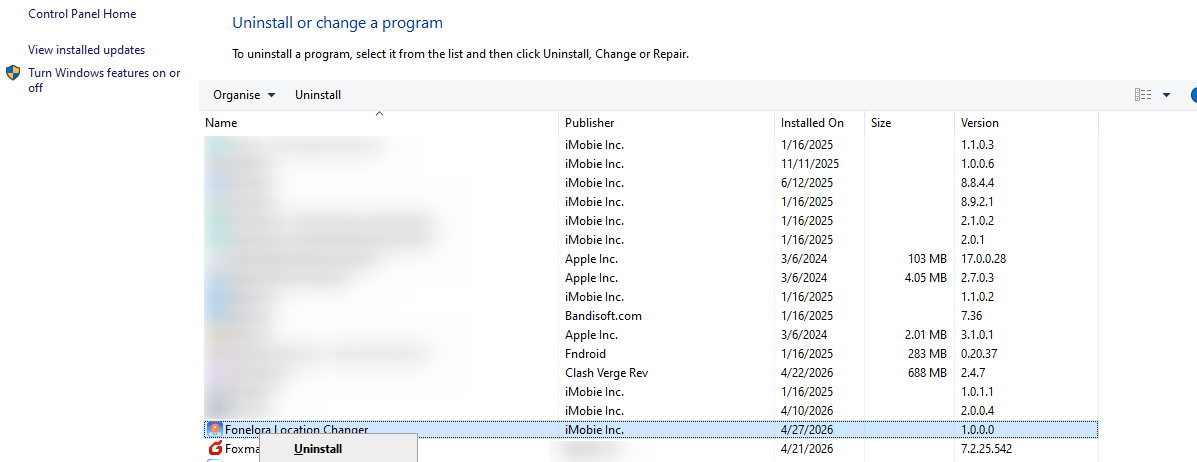The width and height of the screenshot is (1197, 462).
Task: Click the 4/27/2026 install date
Action: 807,430
